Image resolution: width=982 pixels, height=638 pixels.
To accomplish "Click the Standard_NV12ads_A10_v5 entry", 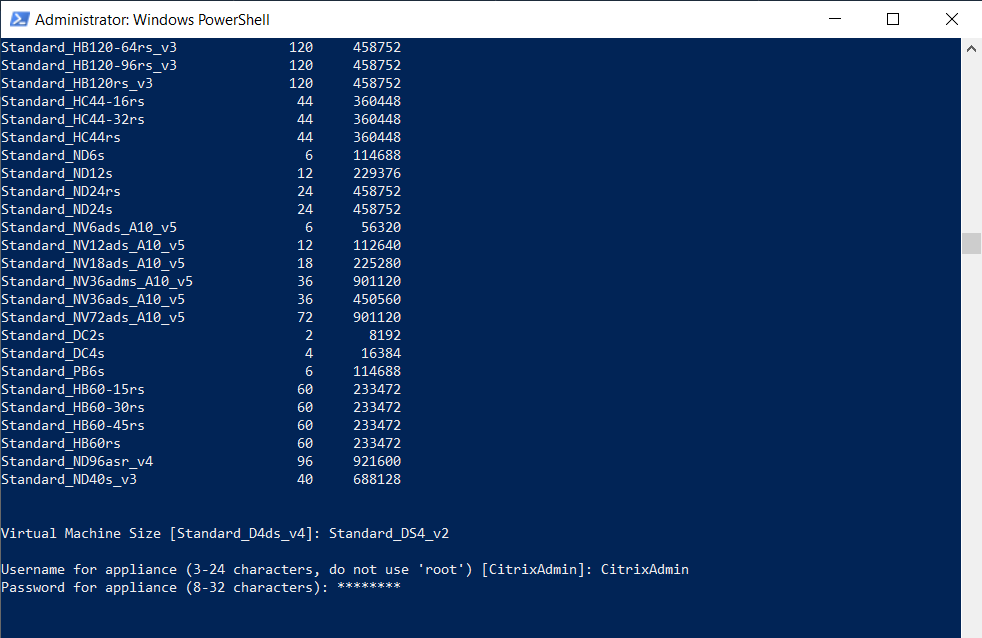I will coord(93,245).
